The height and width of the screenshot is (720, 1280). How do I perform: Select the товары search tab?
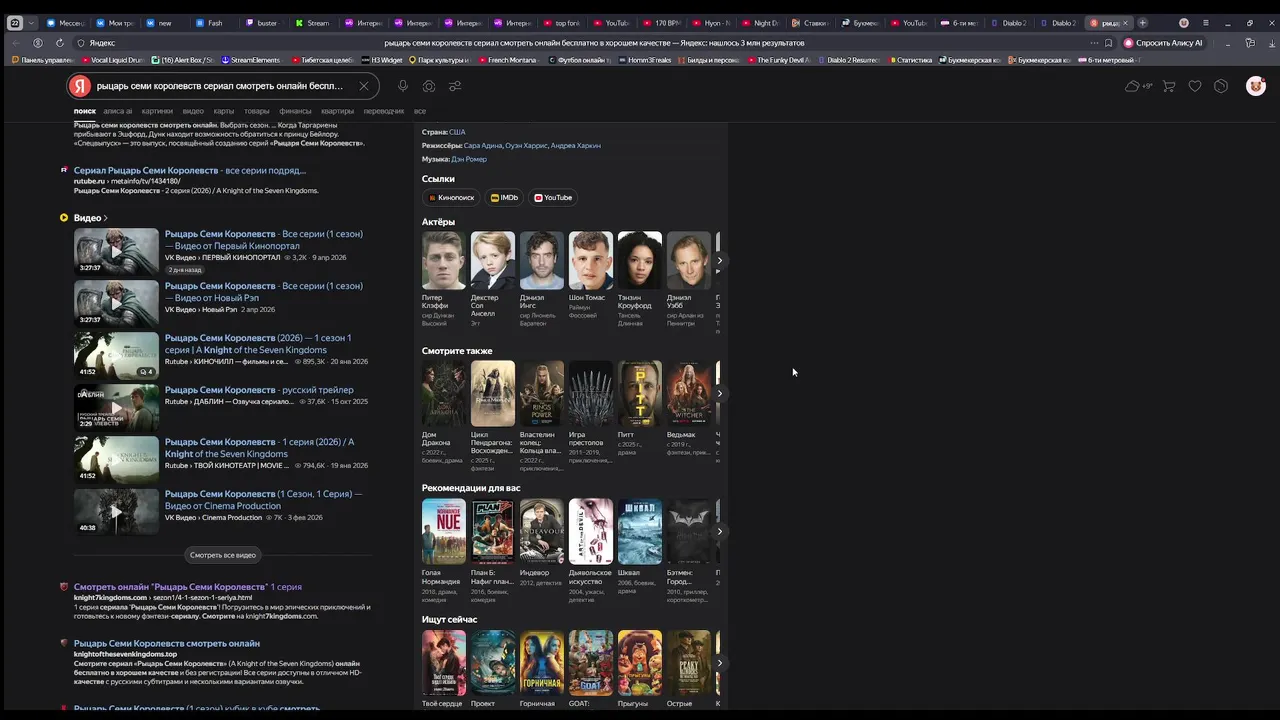pos(257,111)
